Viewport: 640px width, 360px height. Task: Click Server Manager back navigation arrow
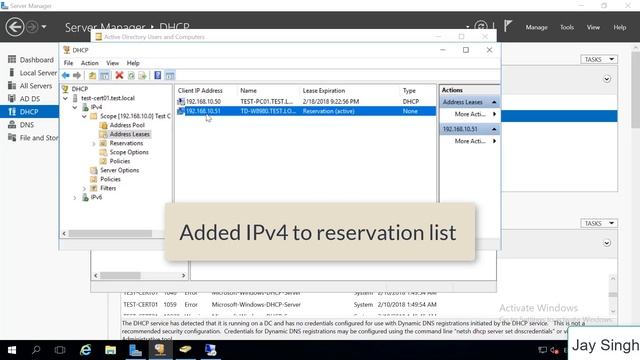click(15, 27)
